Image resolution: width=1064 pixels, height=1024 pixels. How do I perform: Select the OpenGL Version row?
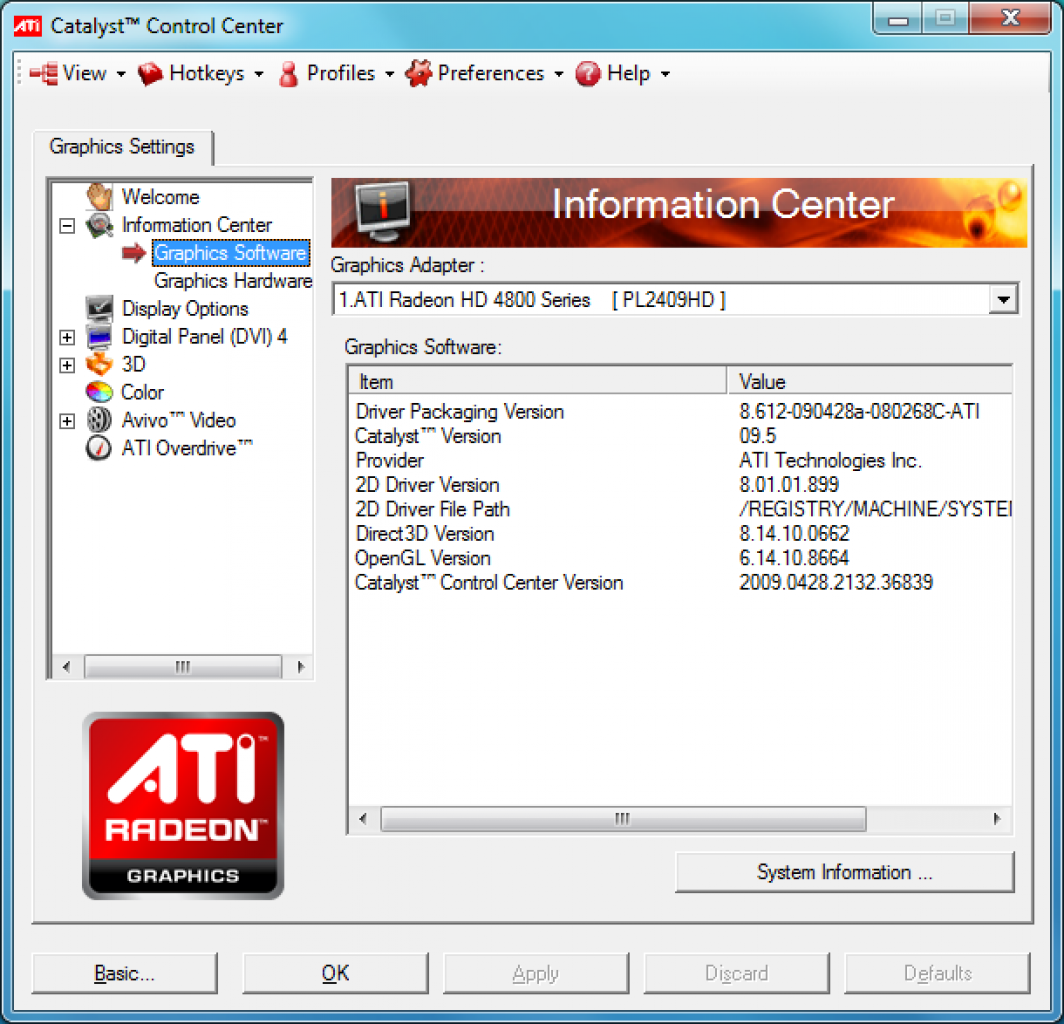(x=681, y=558)
